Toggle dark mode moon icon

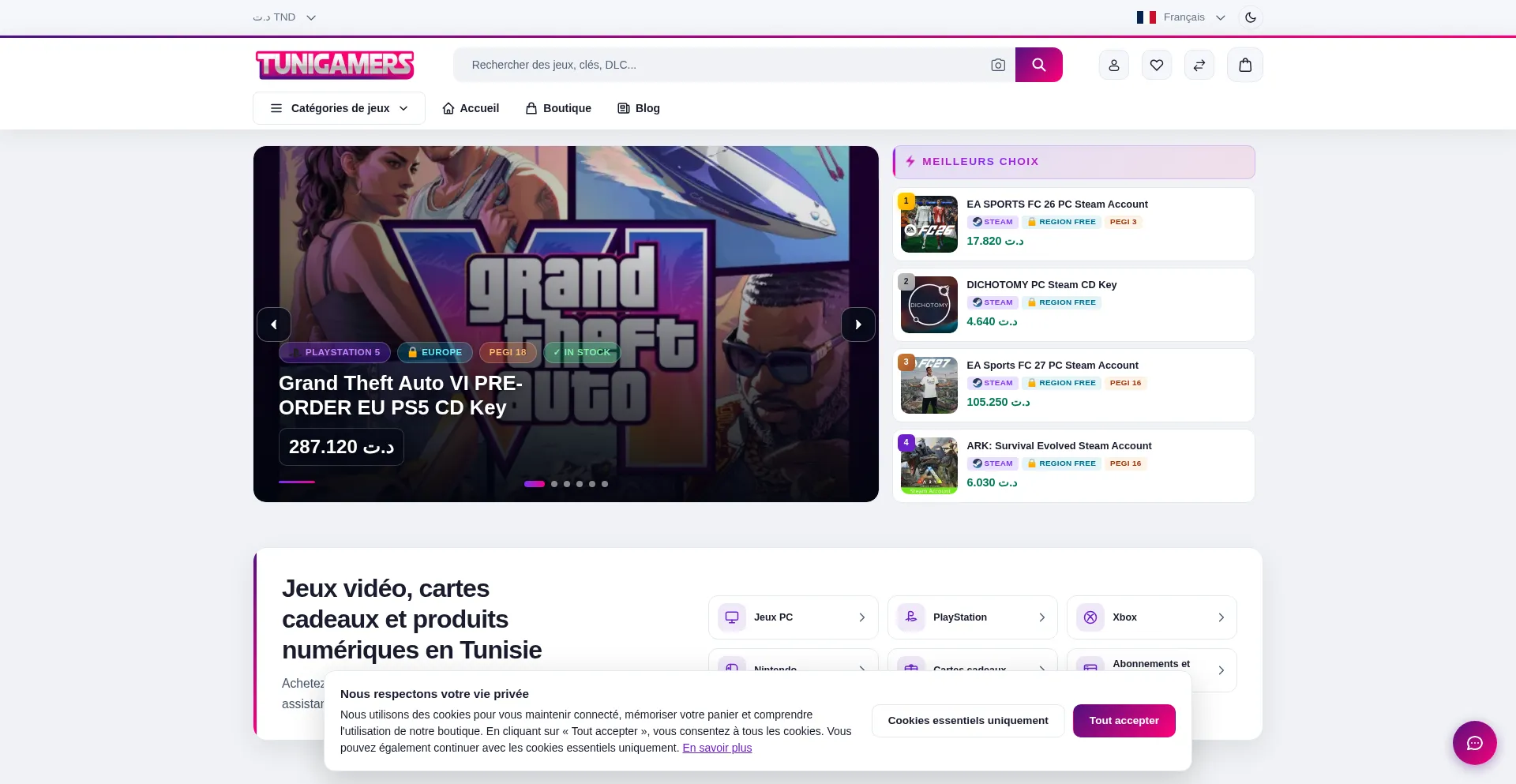(x=1251, y=17)
